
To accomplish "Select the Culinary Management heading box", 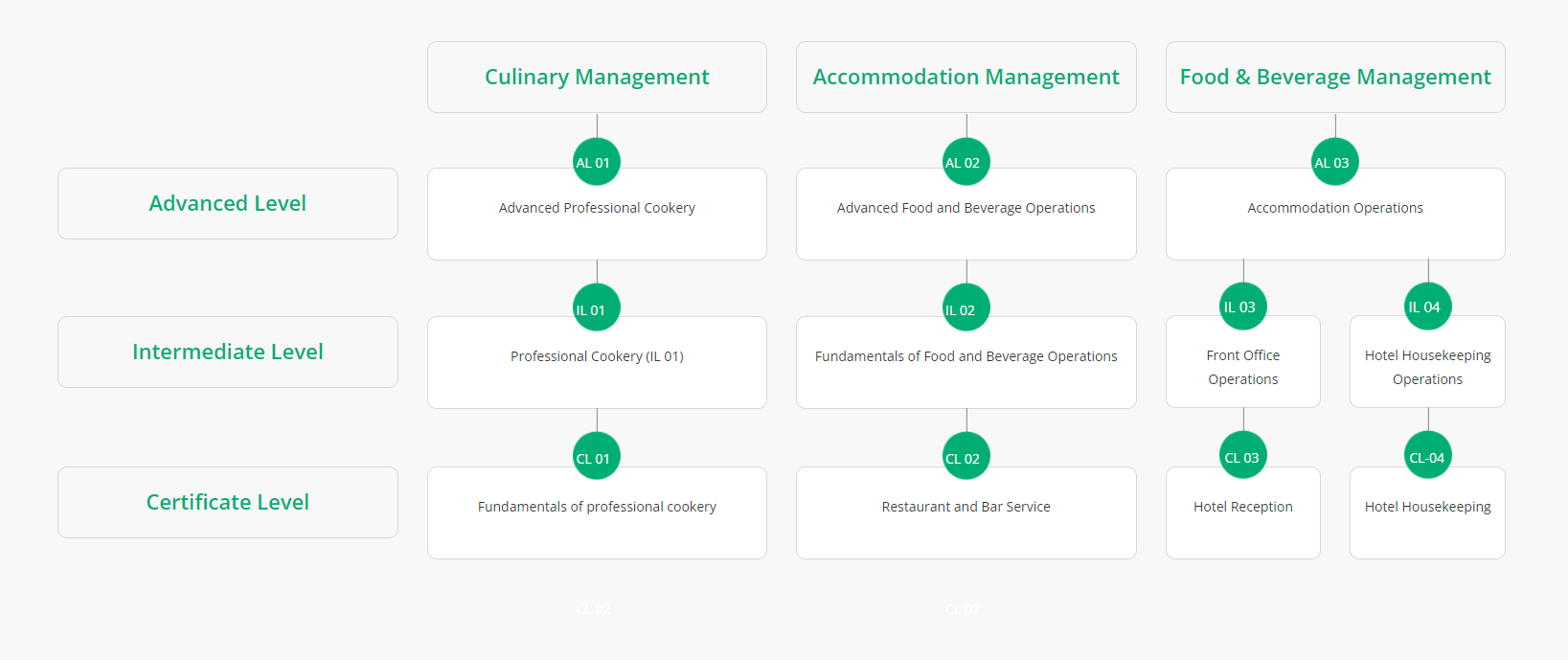I will [597, 77].
